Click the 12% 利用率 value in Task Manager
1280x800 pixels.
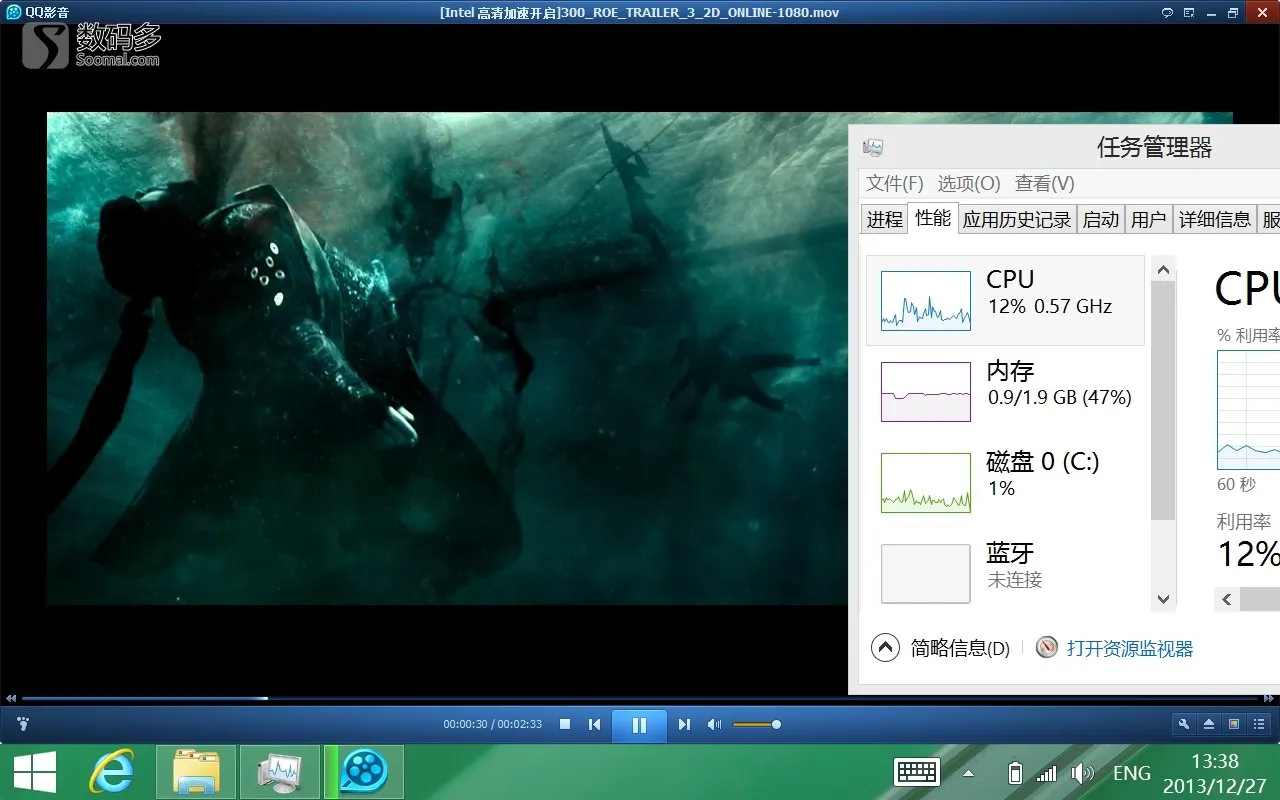click(x=1248, y=553)
